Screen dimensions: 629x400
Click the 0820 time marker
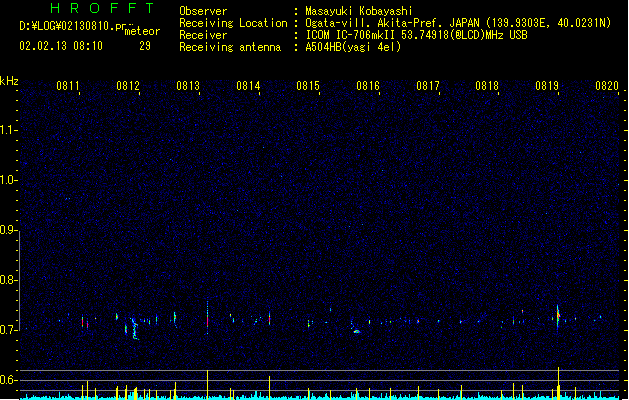[x=607, y=86]
